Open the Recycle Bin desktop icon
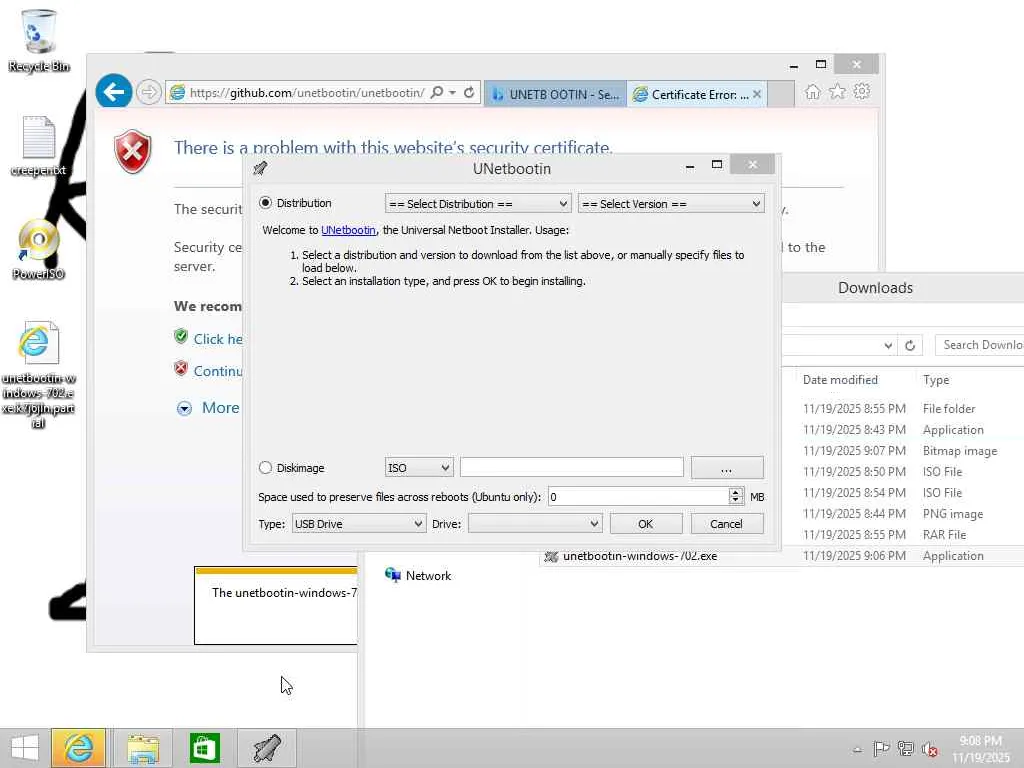The width and height of the screenshot is (1024, 768). [38, 40]
